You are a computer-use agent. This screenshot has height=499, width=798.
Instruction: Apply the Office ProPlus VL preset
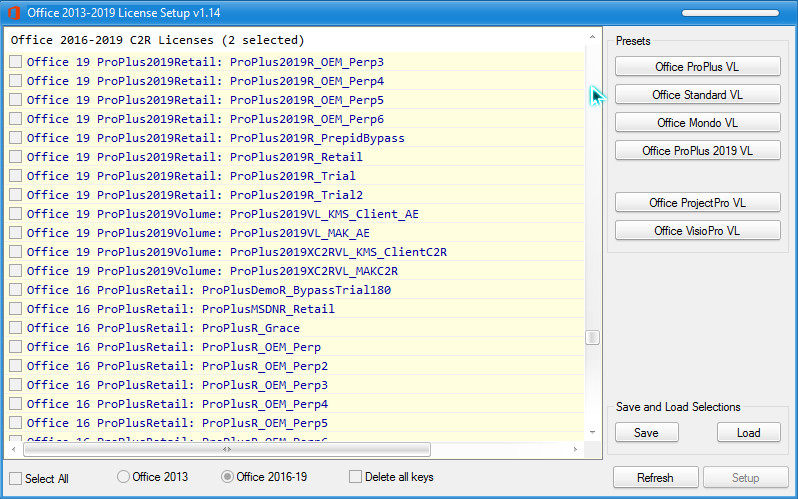pos(697,67)
